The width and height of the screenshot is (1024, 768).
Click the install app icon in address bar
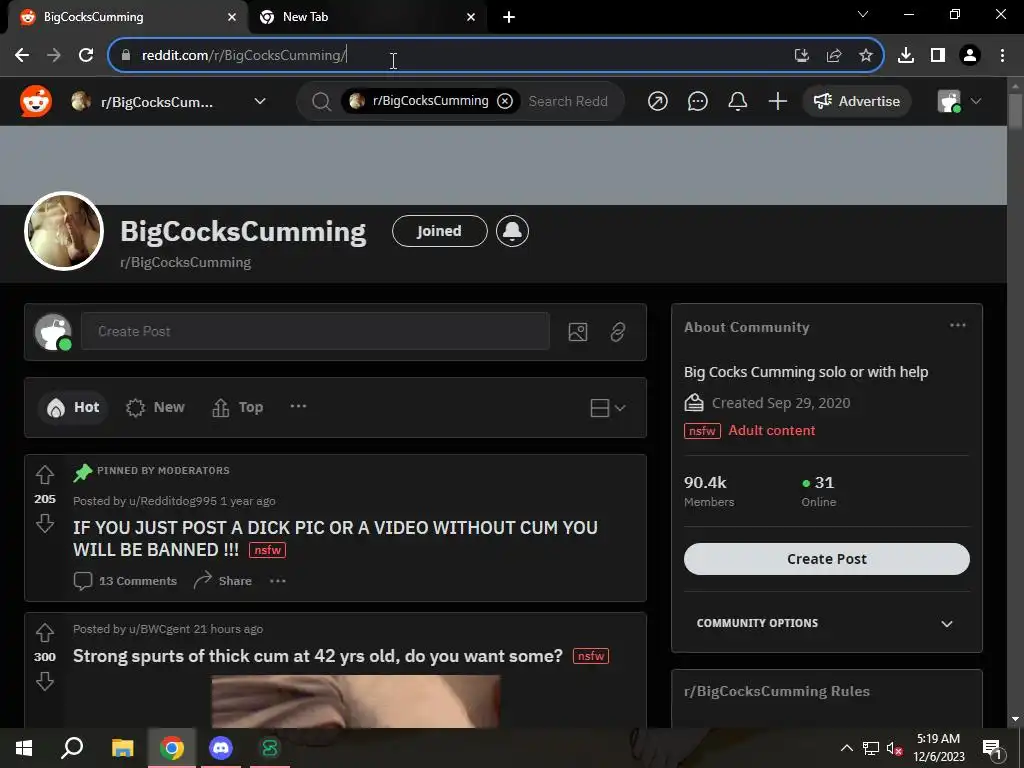point(802,56)
